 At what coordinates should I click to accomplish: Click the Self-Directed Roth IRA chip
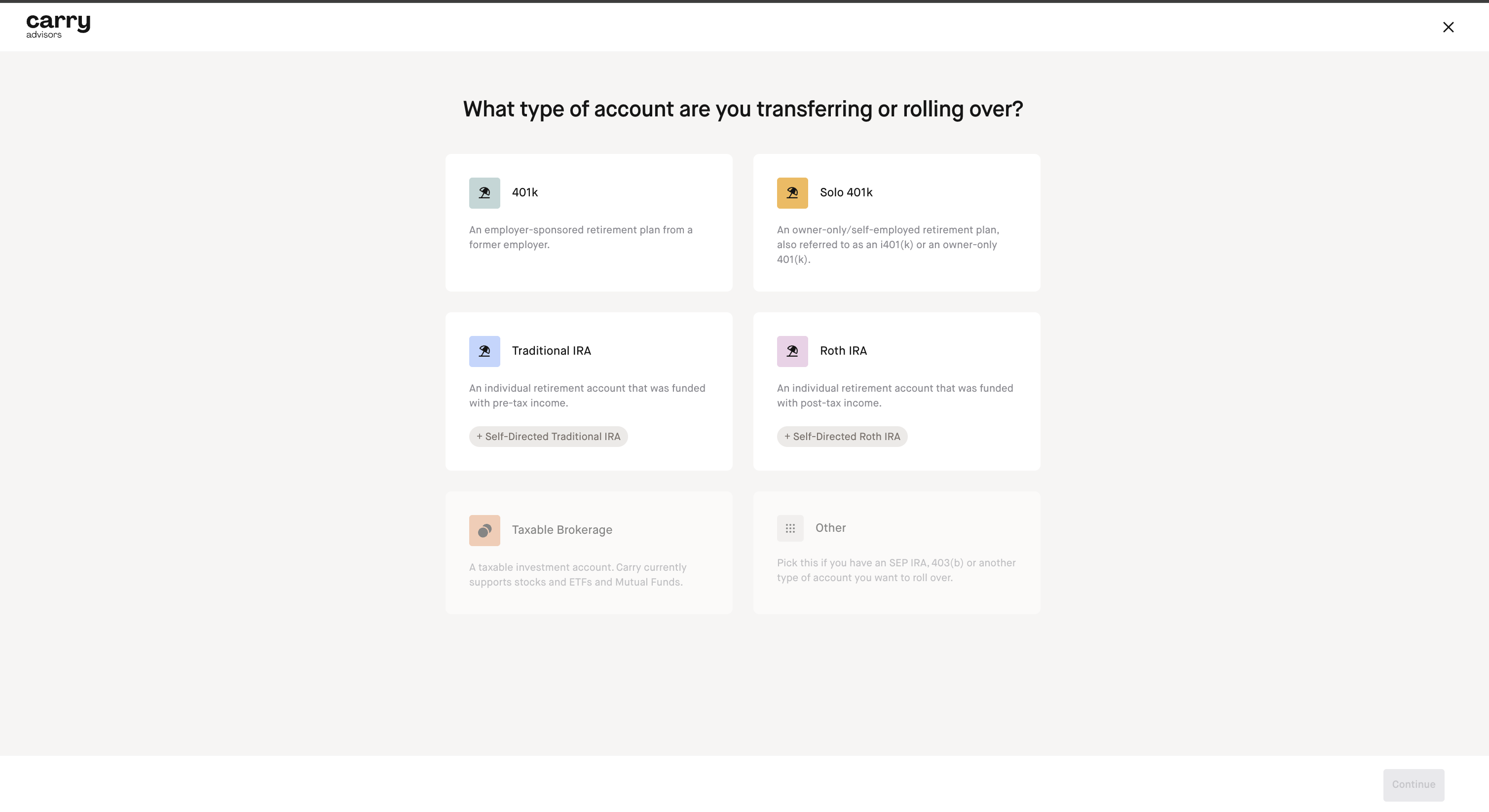point(842,437)
